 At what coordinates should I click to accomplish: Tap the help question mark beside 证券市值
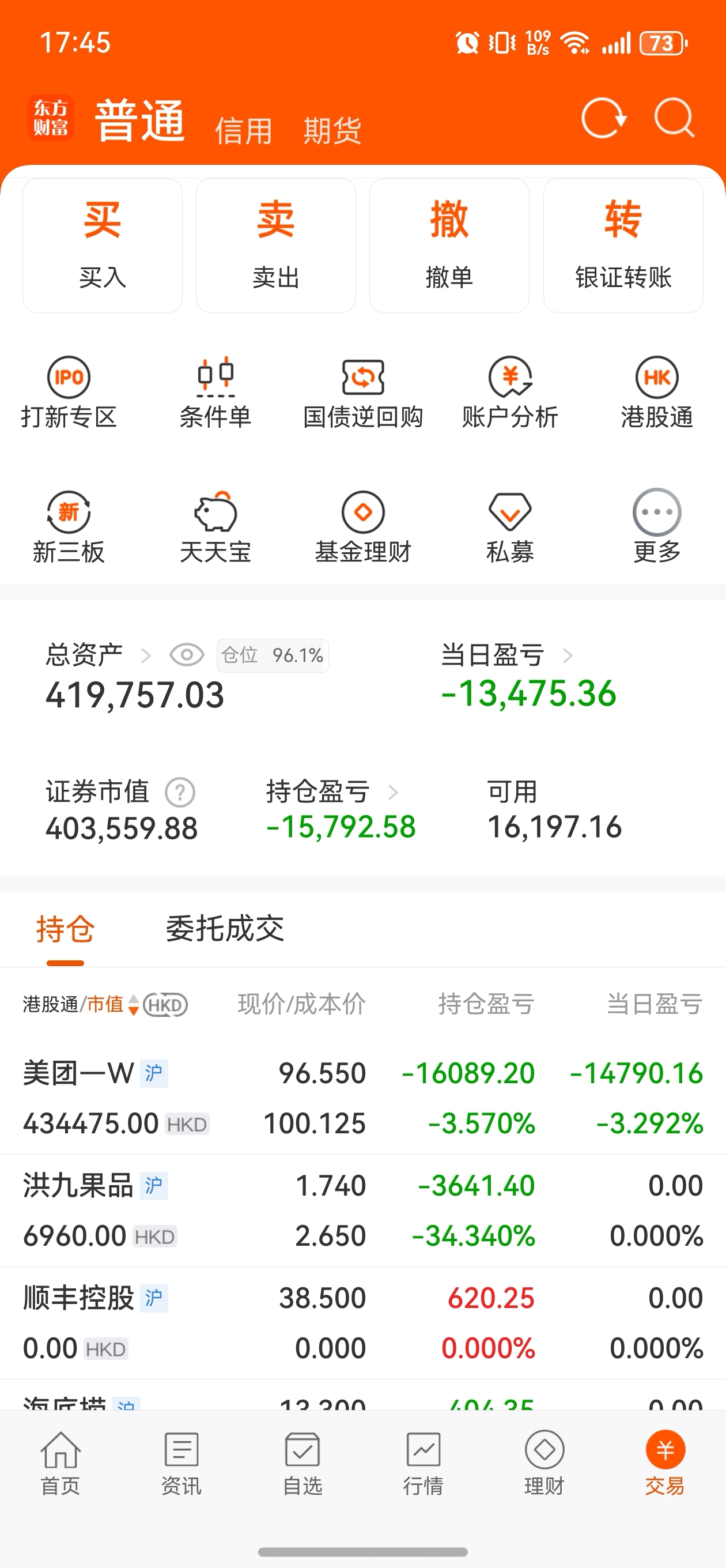click(180, 793)
